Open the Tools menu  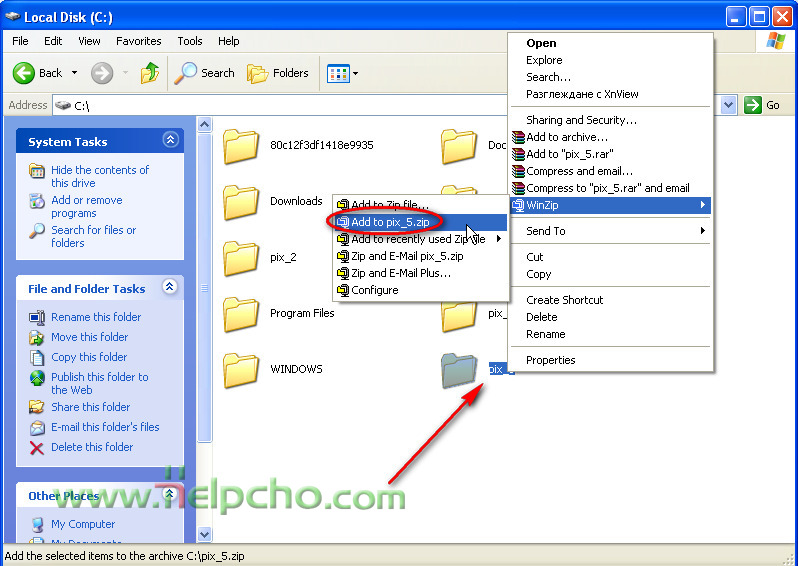(x=190, y=41)
